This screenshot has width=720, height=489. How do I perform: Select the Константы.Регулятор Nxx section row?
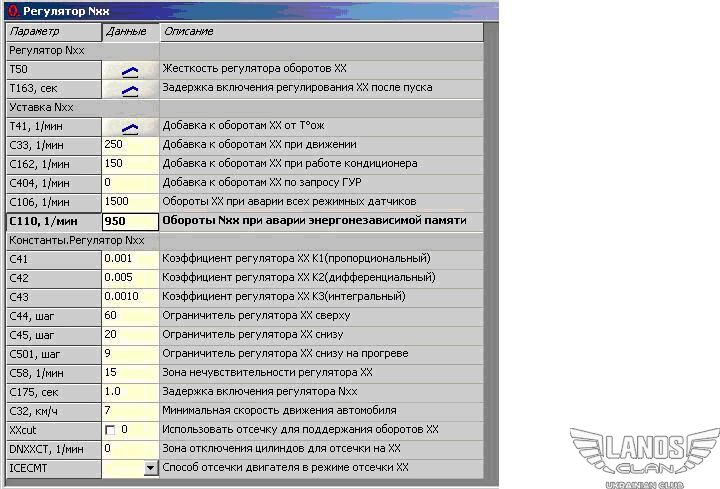click(x=80, y=241)
